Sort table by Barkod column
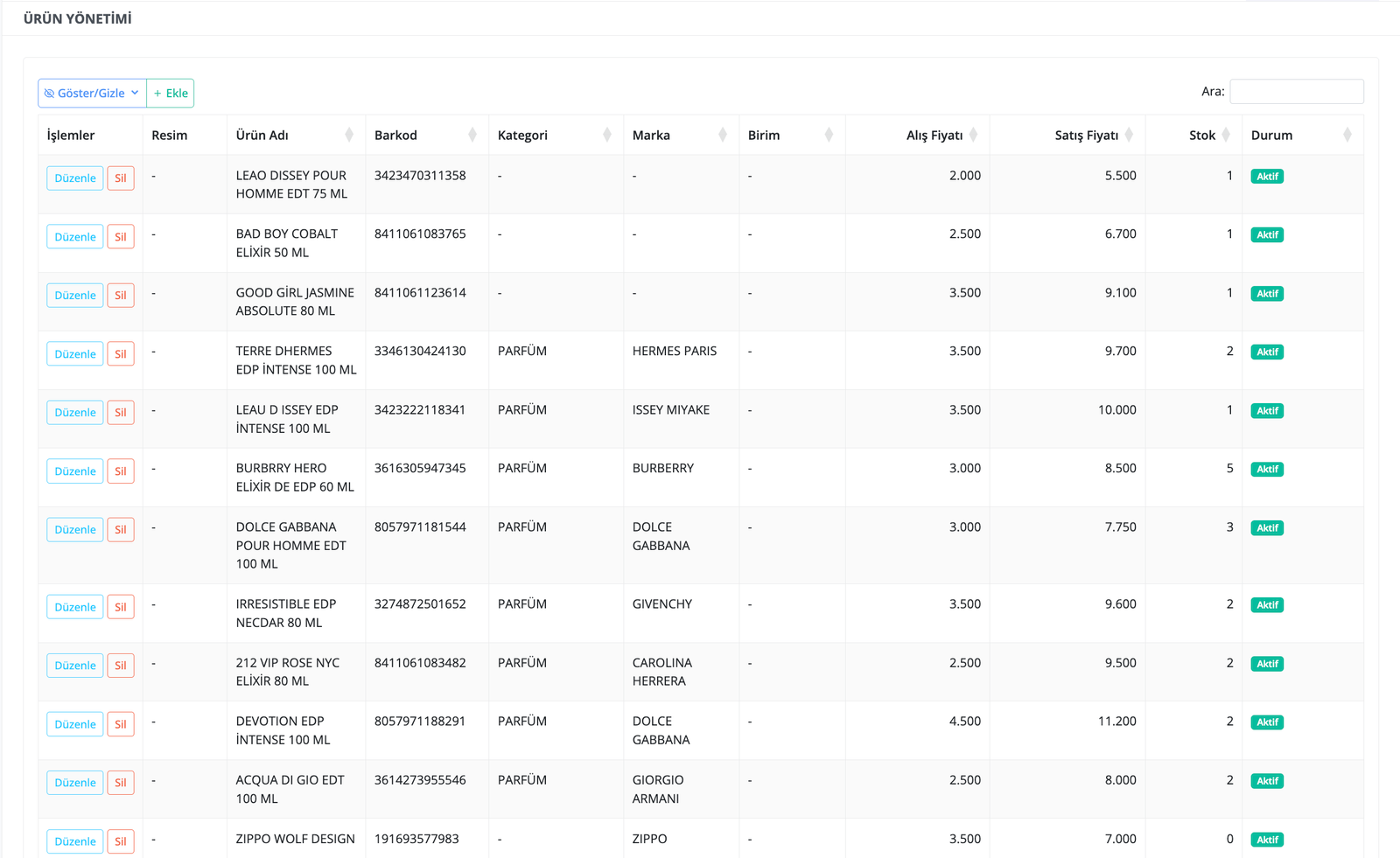 tap(427, 135)
